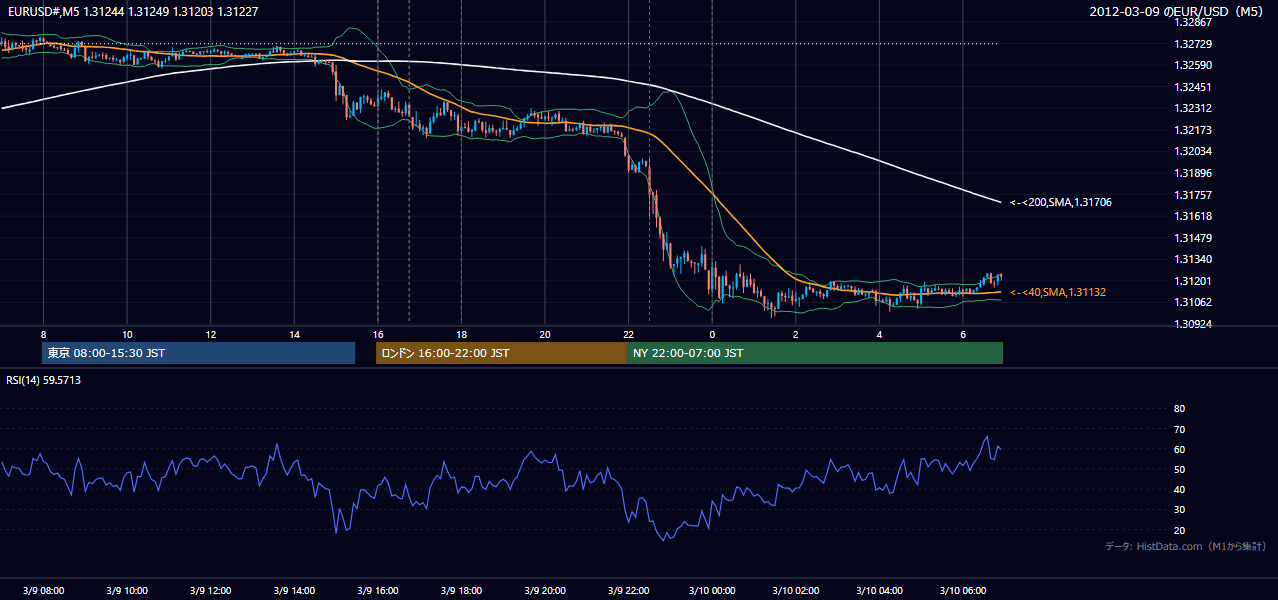Click the RSI level 50 label
The image size is (1278, 600).
point(1179,469)
